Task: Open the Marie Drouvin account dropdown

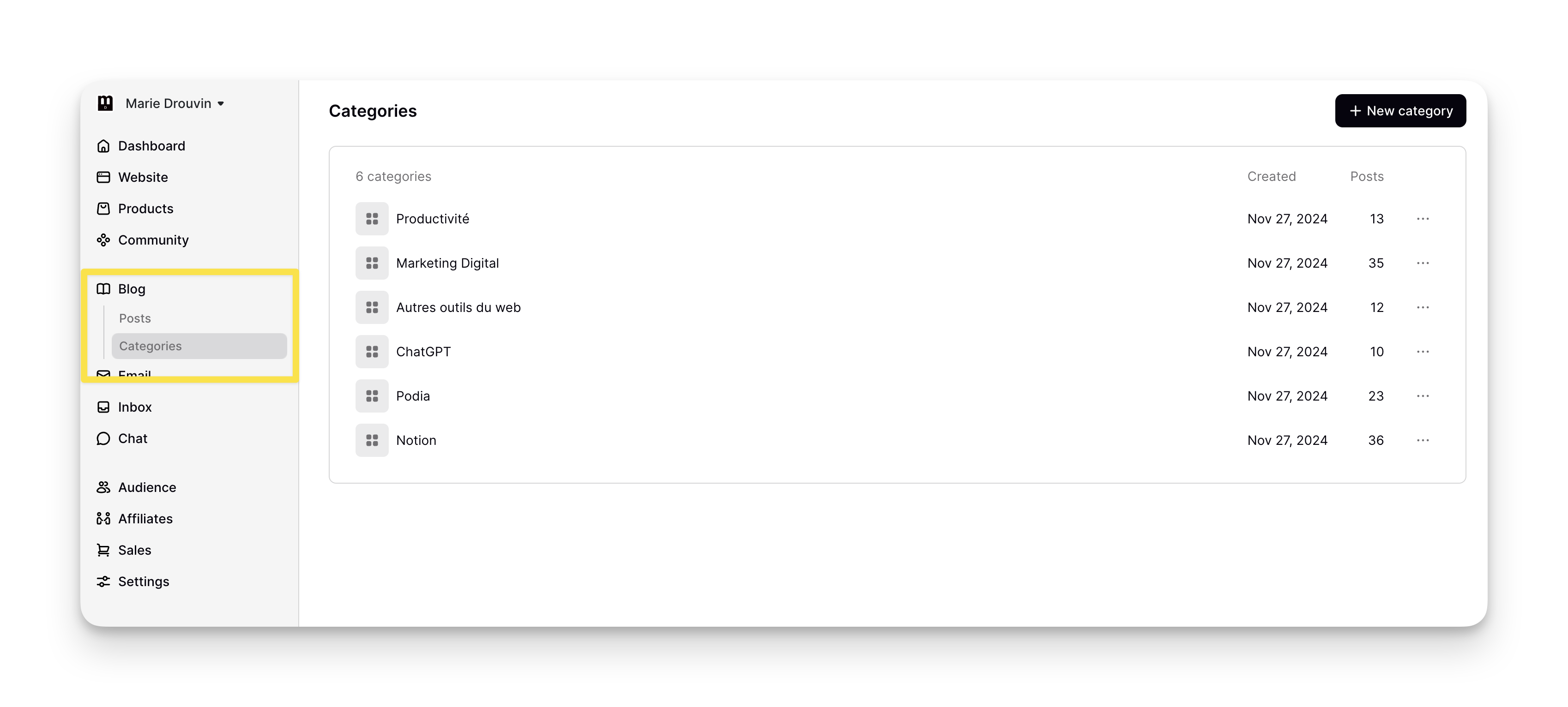Action: (175, 103)
